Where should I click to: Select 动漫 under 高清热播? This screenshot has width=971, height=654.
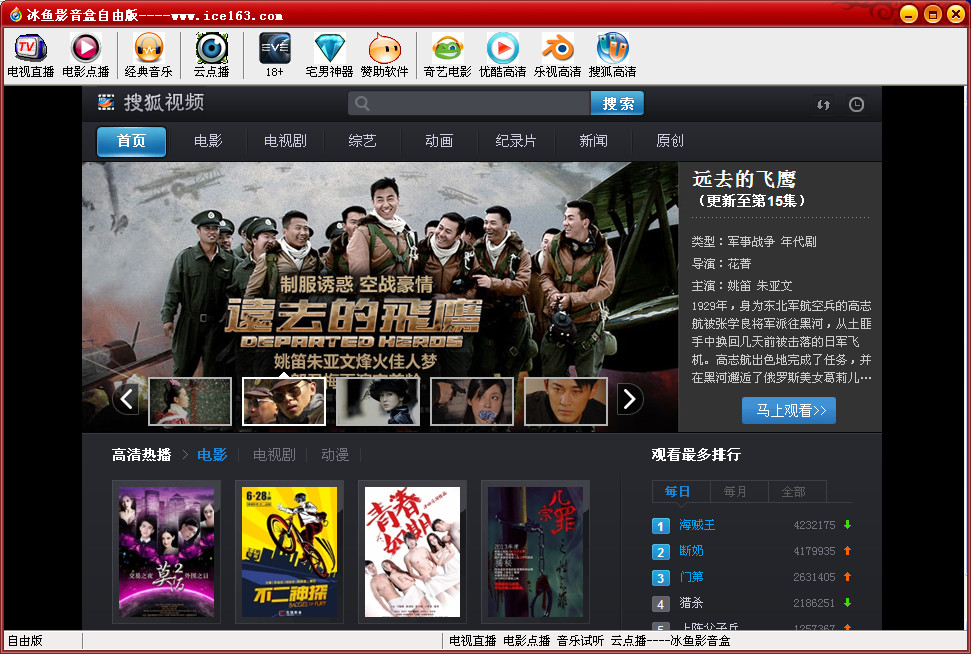[335, 455]
